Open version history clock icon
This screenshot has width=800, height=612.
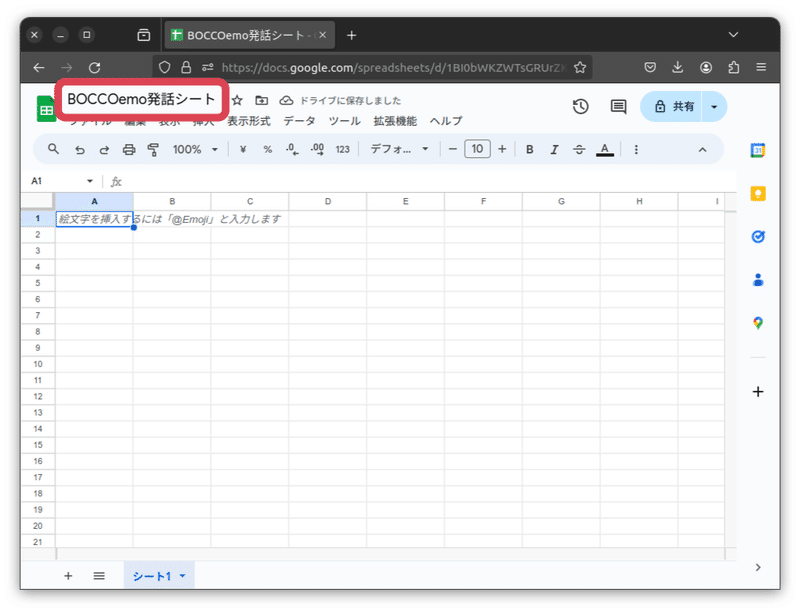tap(581, 107)
